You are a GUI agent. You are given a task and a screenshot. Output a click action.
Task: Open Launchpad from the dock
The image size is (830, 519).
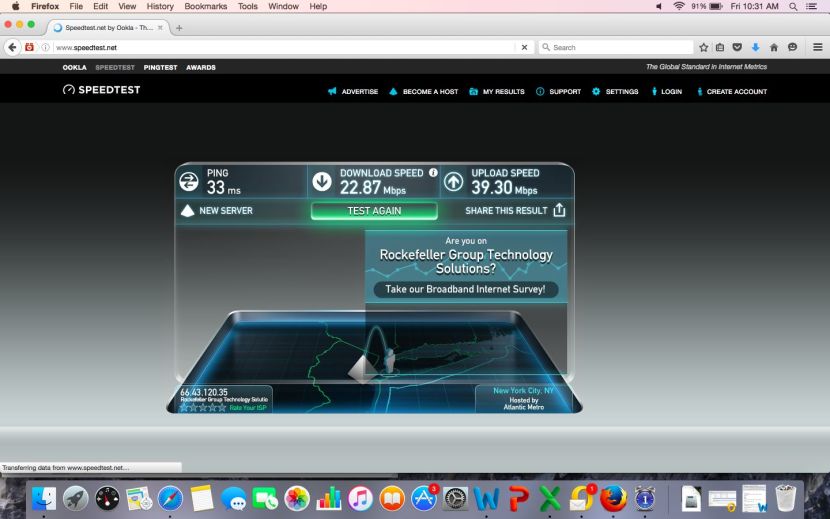pyautogui.click(x=76, y=498)
